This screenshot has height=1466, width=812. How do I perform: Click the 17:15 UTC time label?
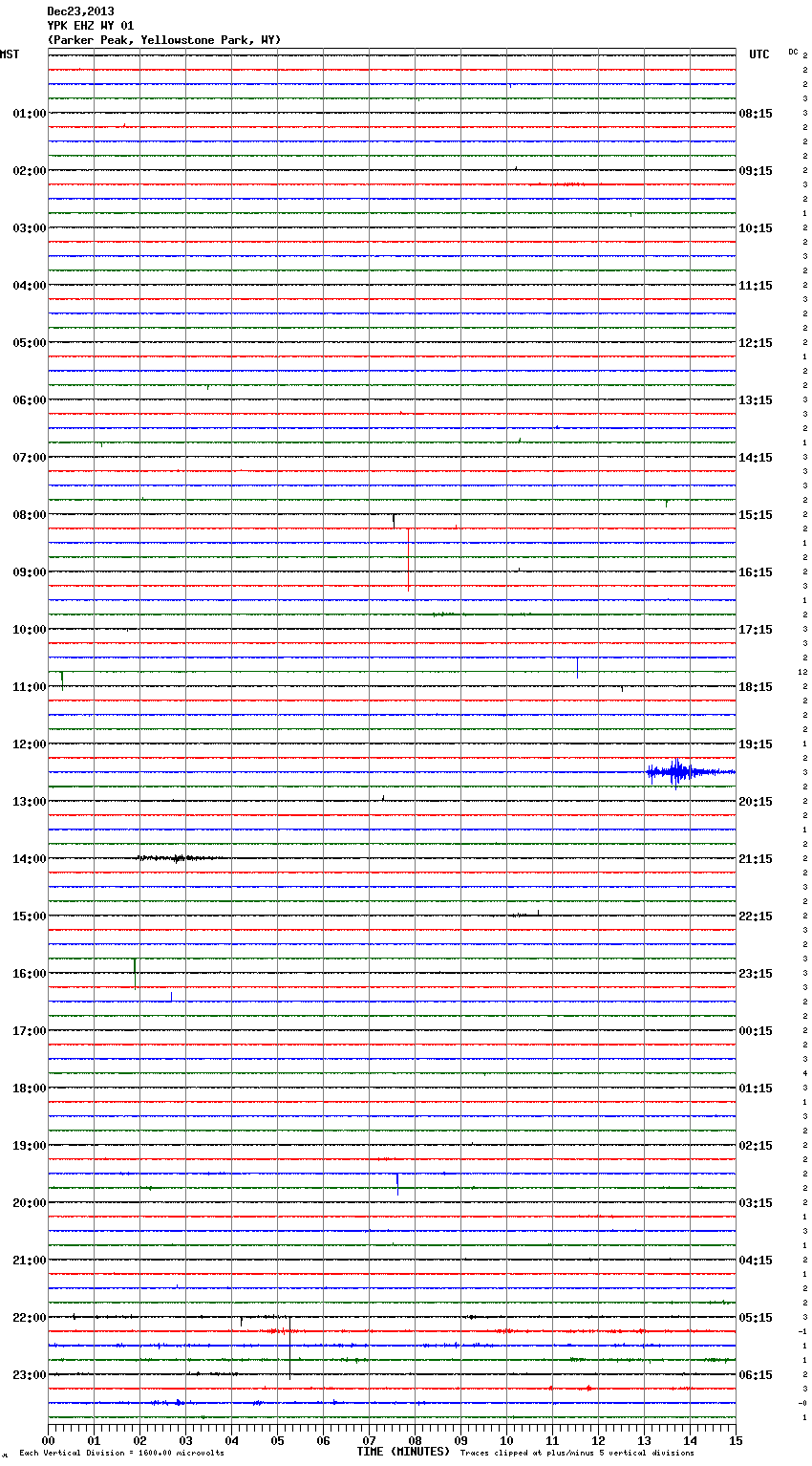[x=756, y=630]
